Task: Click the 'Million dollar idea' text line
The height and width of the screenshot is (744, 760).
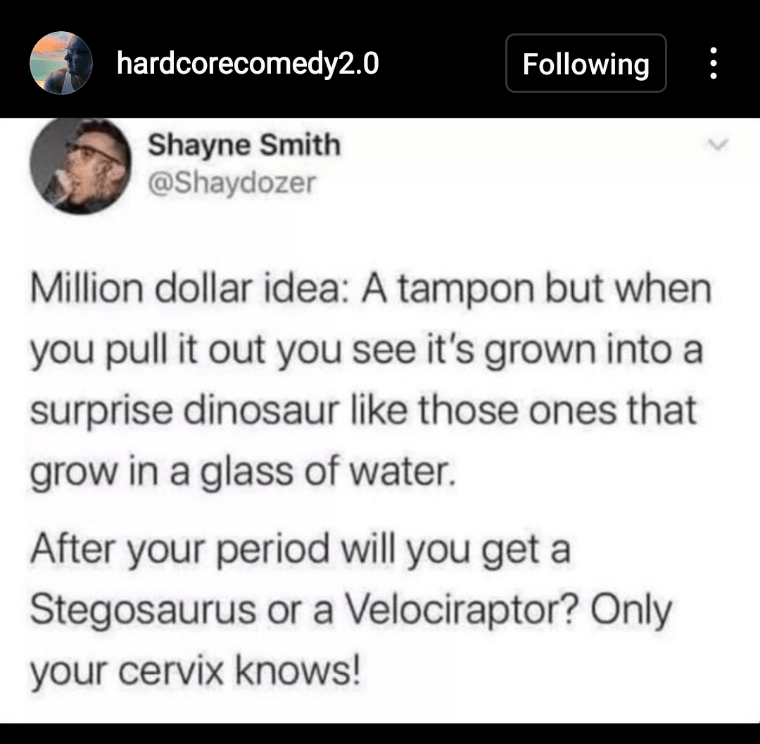Action: click(371, 289)
